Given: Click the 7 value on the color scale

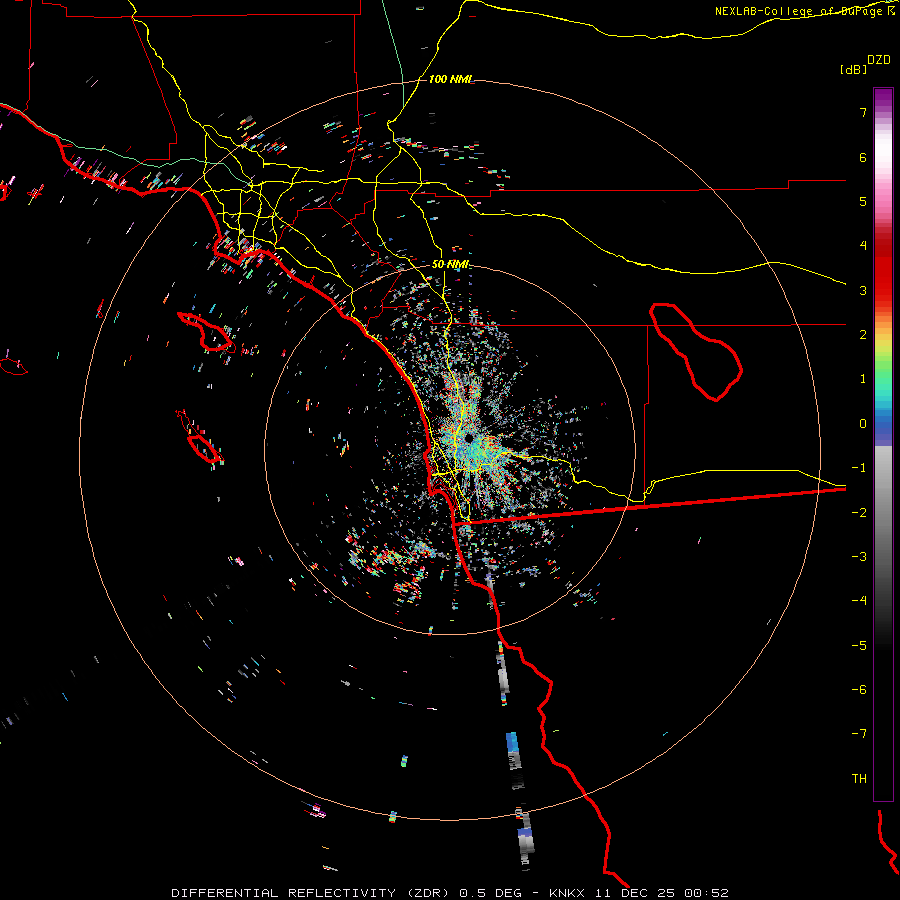Looking at the screenshot, I should [863, 112].
